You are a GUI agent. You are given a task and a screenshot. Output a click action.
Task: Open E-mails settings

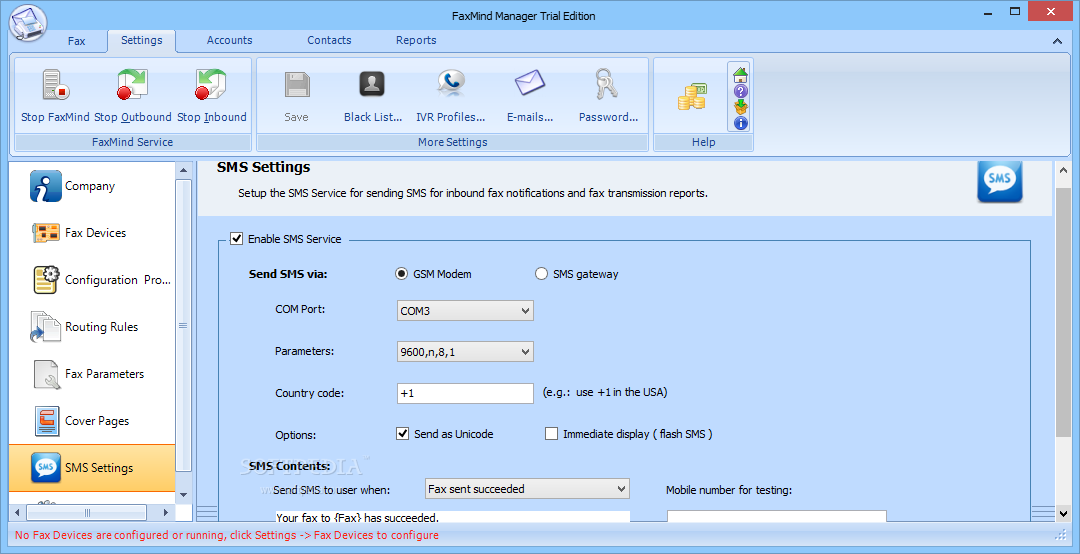pyautogui.click(x=530, y=96)
